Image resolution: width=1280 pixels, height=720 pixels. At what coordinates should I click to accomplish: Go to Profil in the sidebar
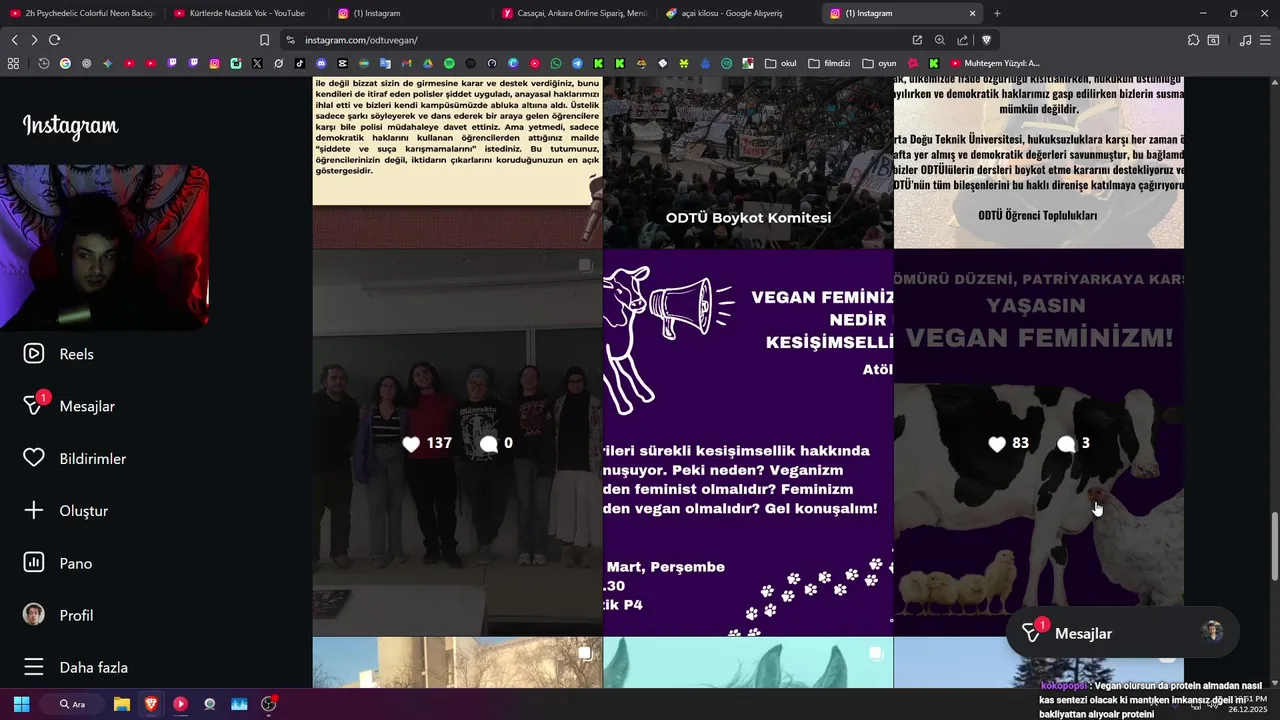tap(60, 615)
